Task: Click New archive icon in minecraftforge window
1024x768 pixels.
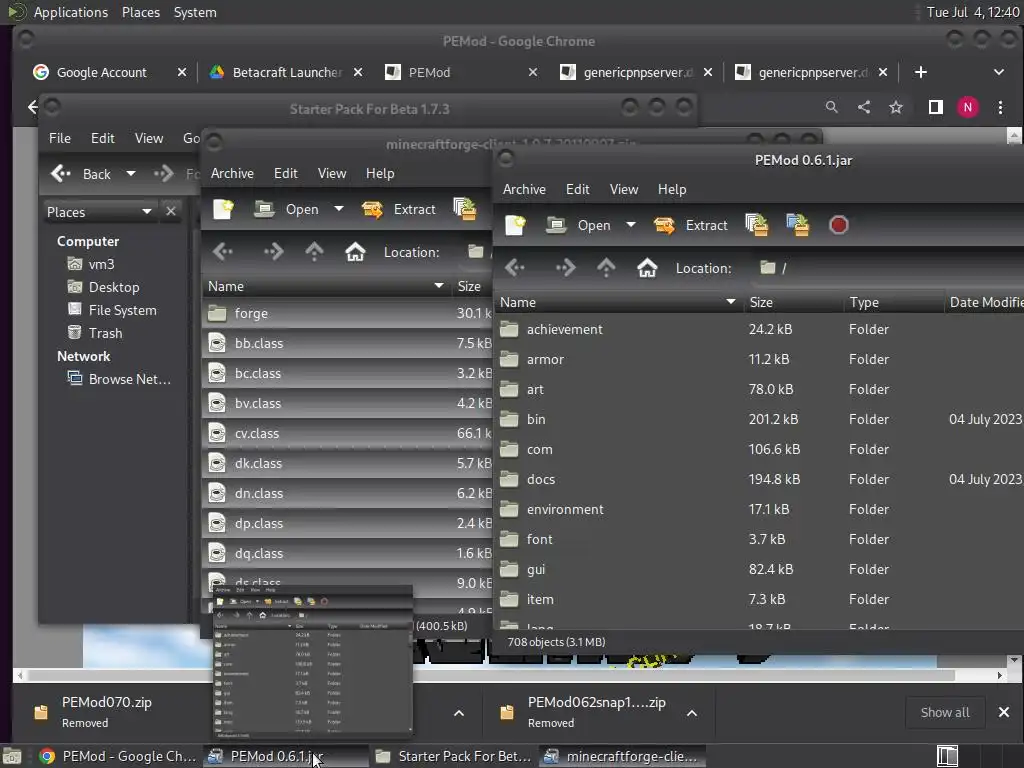Action: [x=223, y=210]
